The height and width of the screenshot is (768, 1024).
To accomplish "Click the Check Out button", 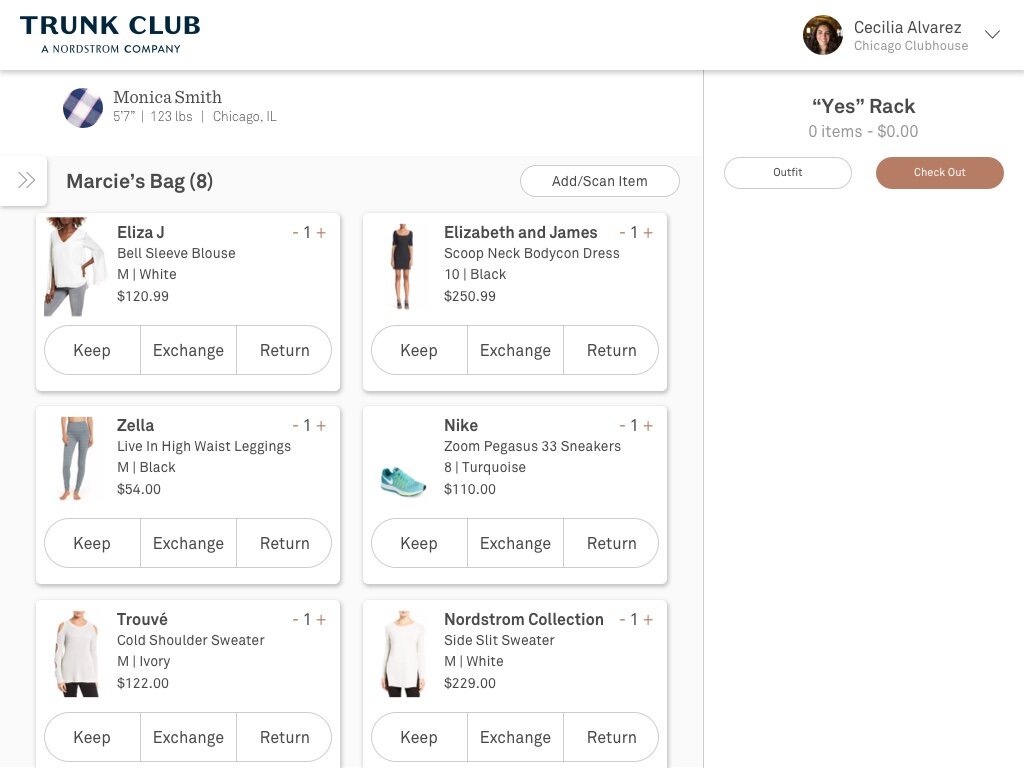I will coord(939,172).
